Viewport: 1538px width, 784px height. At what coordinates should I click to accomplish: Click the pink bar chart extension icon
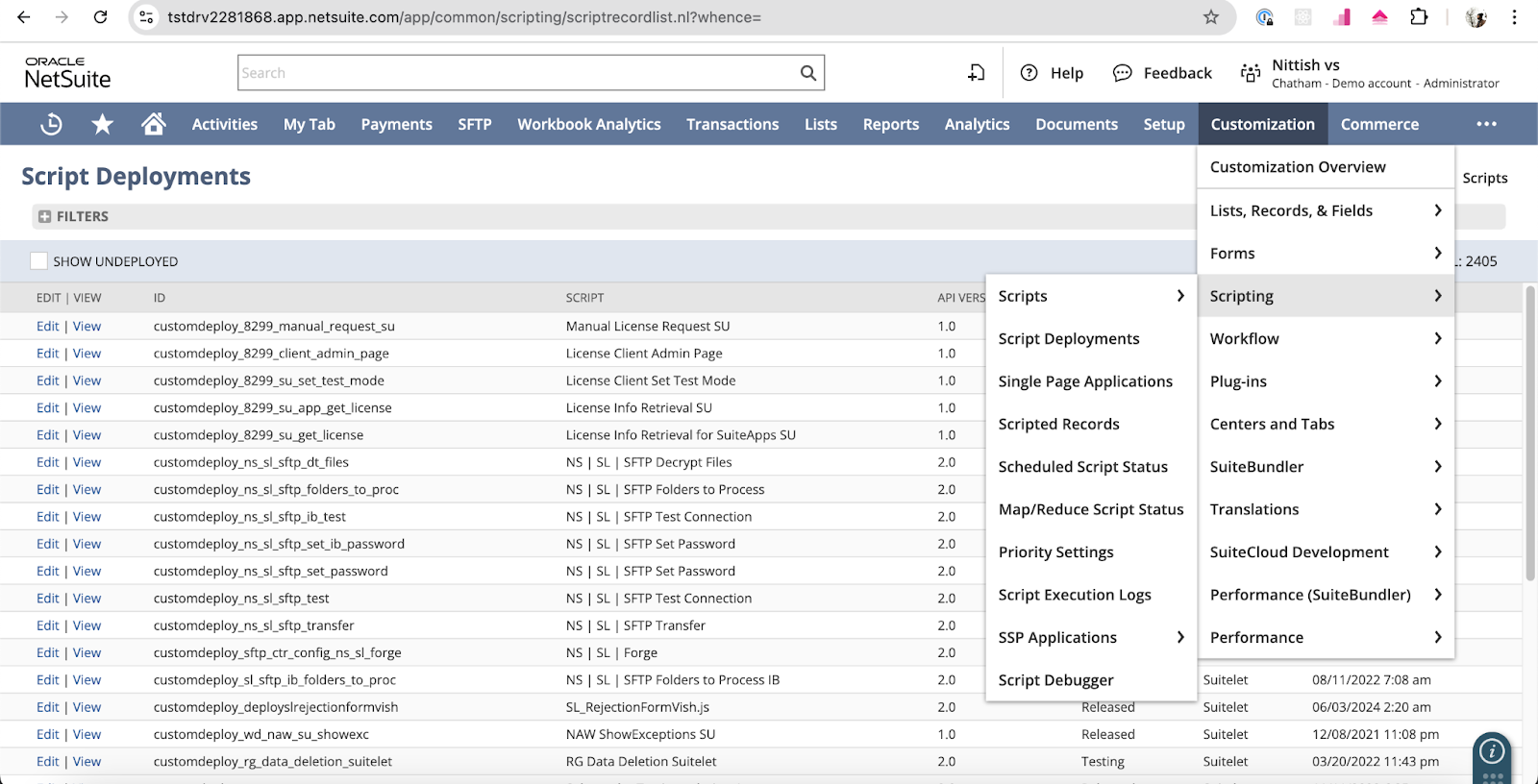click(x=1341, y=17)
